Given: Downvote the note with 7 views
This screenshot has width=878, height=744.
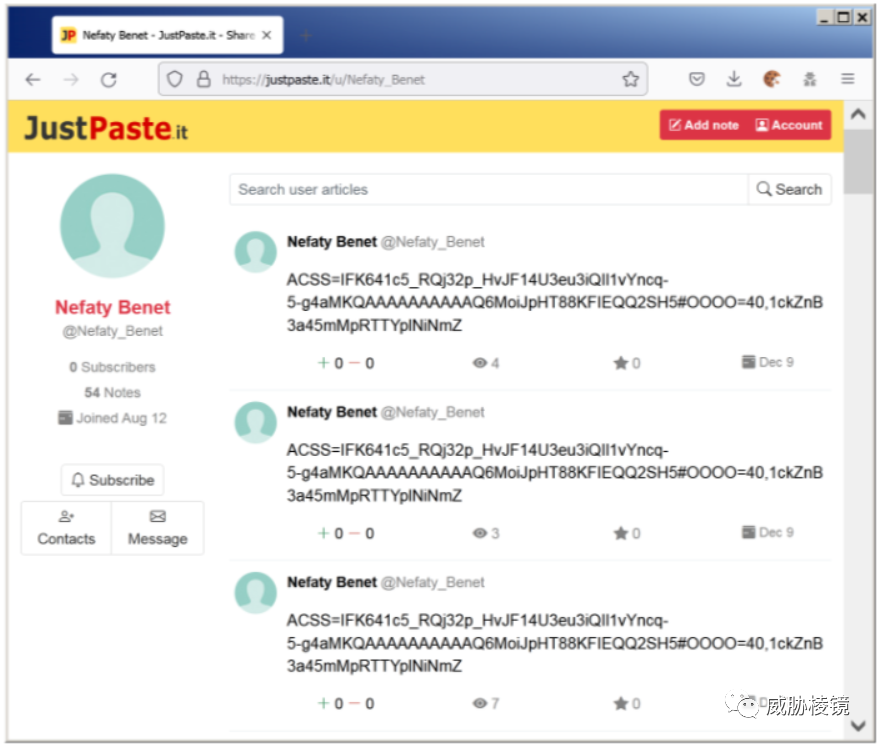Looking at the screenshot, I should (x=354, y=703).
